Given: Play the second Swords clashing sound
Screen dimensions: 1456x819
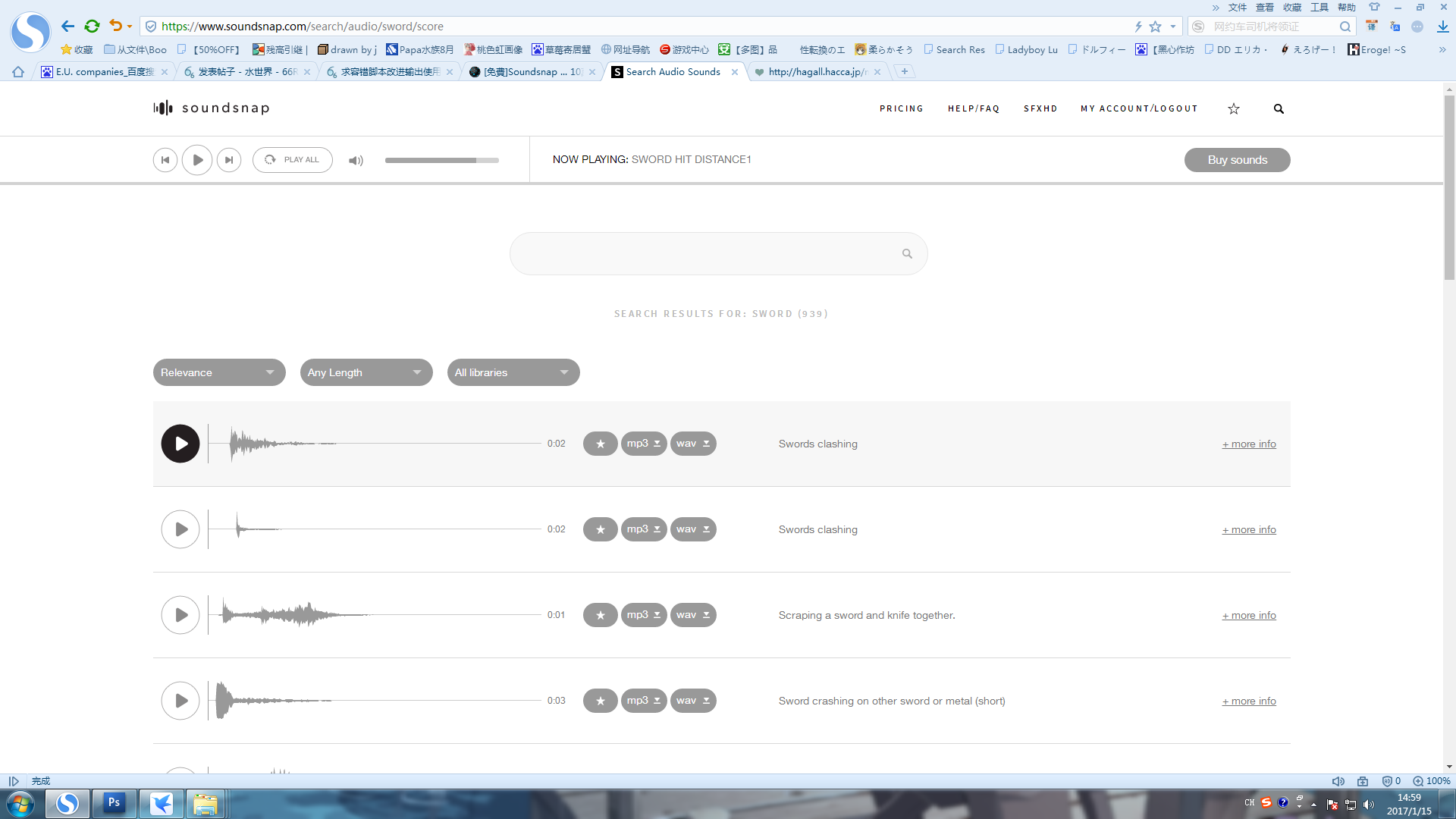Looking at the screenshot, I should (x=180, y=529).
